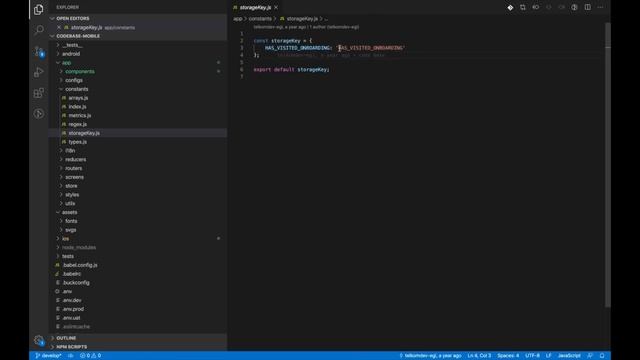Screen dimensions: 640x360
Task: Select the storageKey.js editor tab
Action: (256, 7)
